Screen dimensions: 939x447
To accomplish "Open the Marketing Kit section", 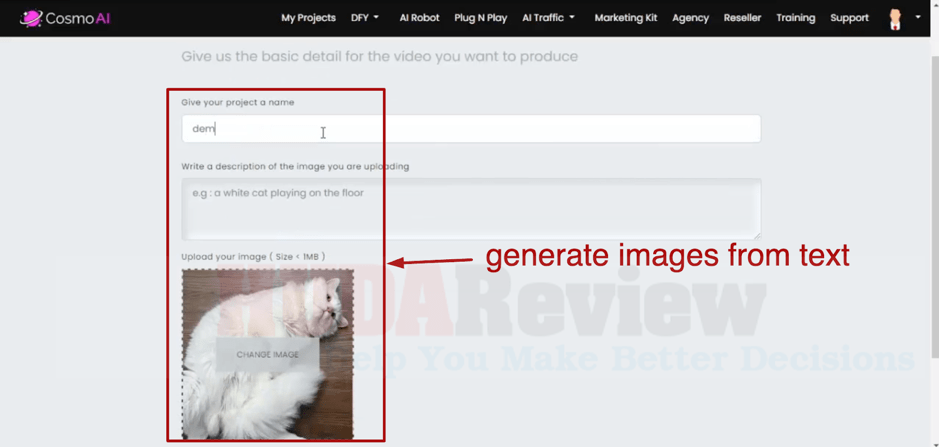I will click(625, 18).
